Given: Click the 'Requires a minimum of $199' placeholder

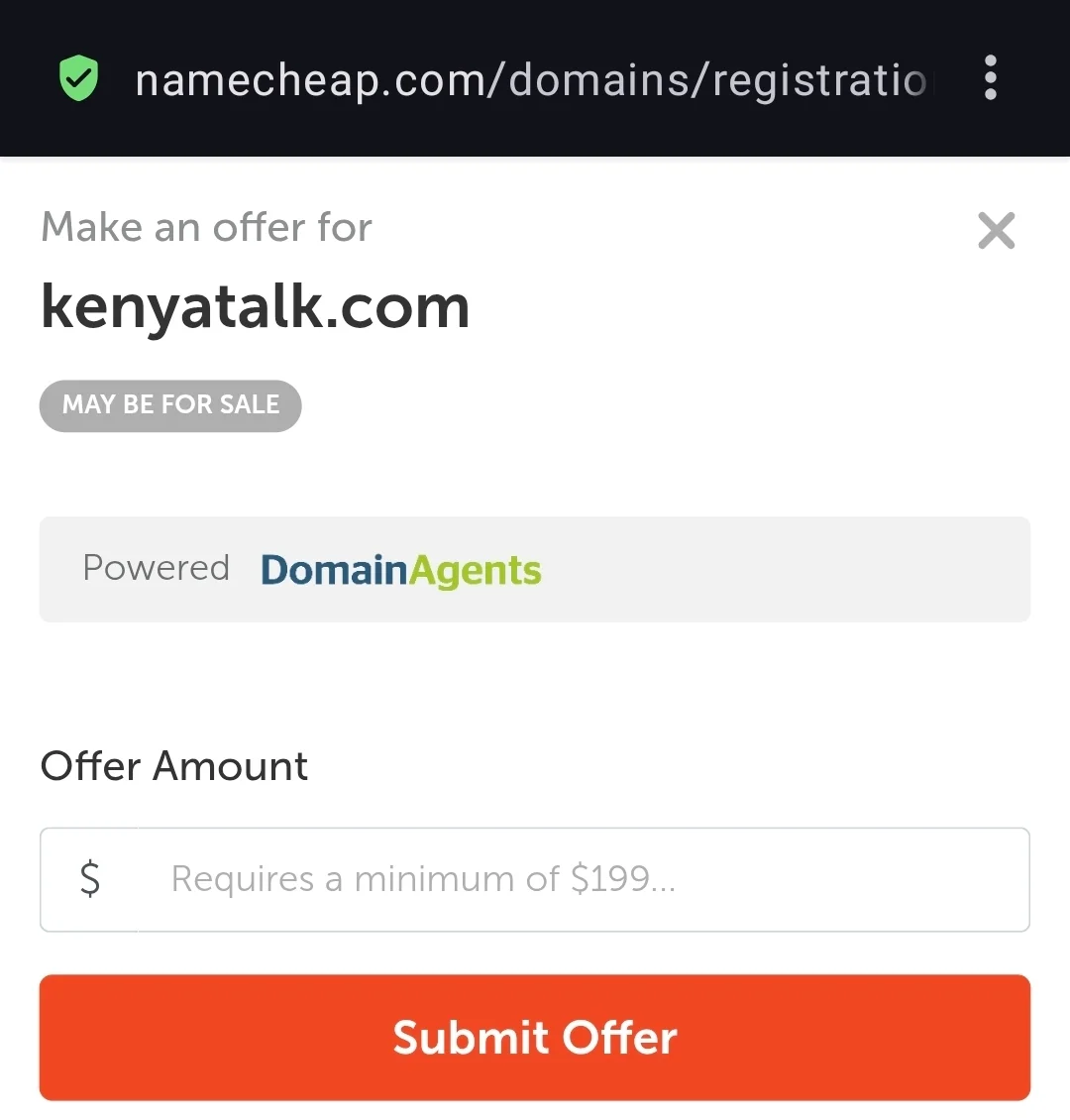Looking at the screenshot, I should [423, 879].
